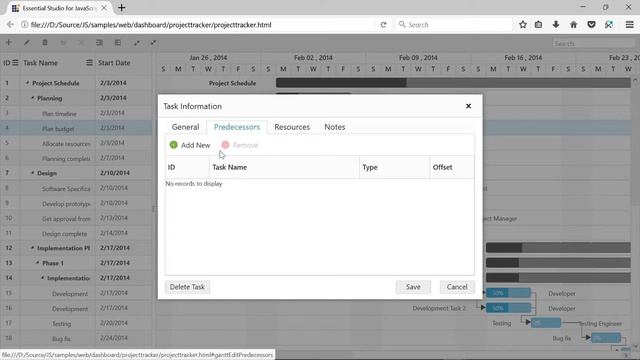Click the site information icon in address bar
The height and width of the screenshot is (360, 640).
pos(24,24)
